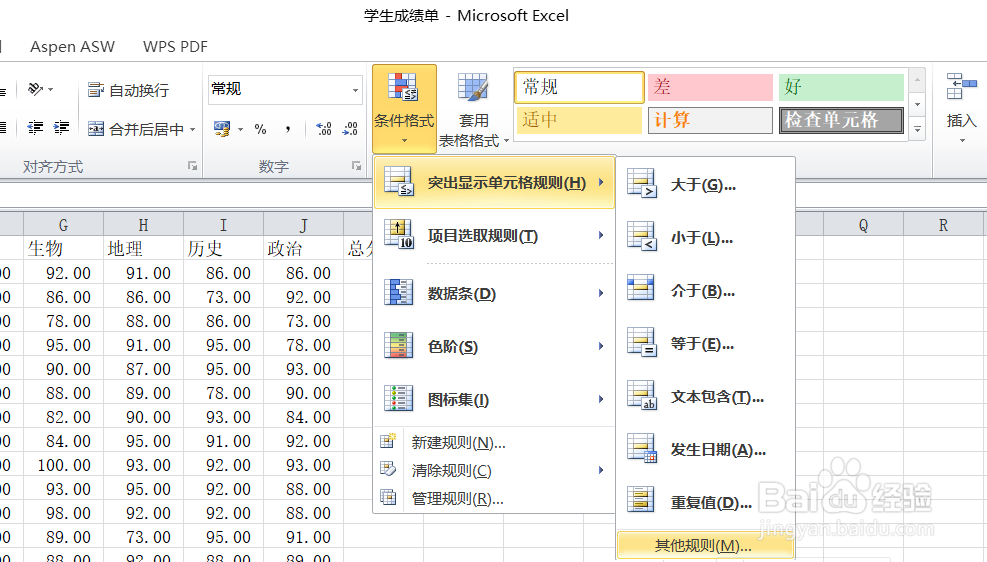Image resolution: width=987 pixels, height=562 pixels.
Task: Choose the 发生日期(A) date occurring rule
Action: tap(705, 449)
